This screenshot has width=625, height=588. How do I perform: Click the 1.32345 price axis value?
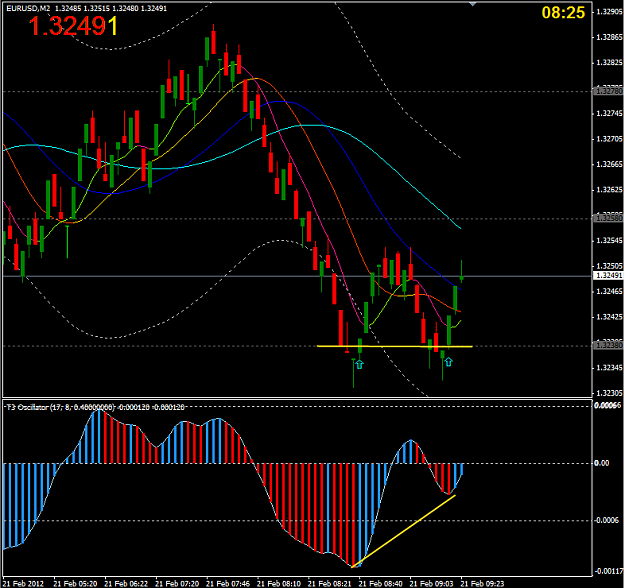(609, 368)
